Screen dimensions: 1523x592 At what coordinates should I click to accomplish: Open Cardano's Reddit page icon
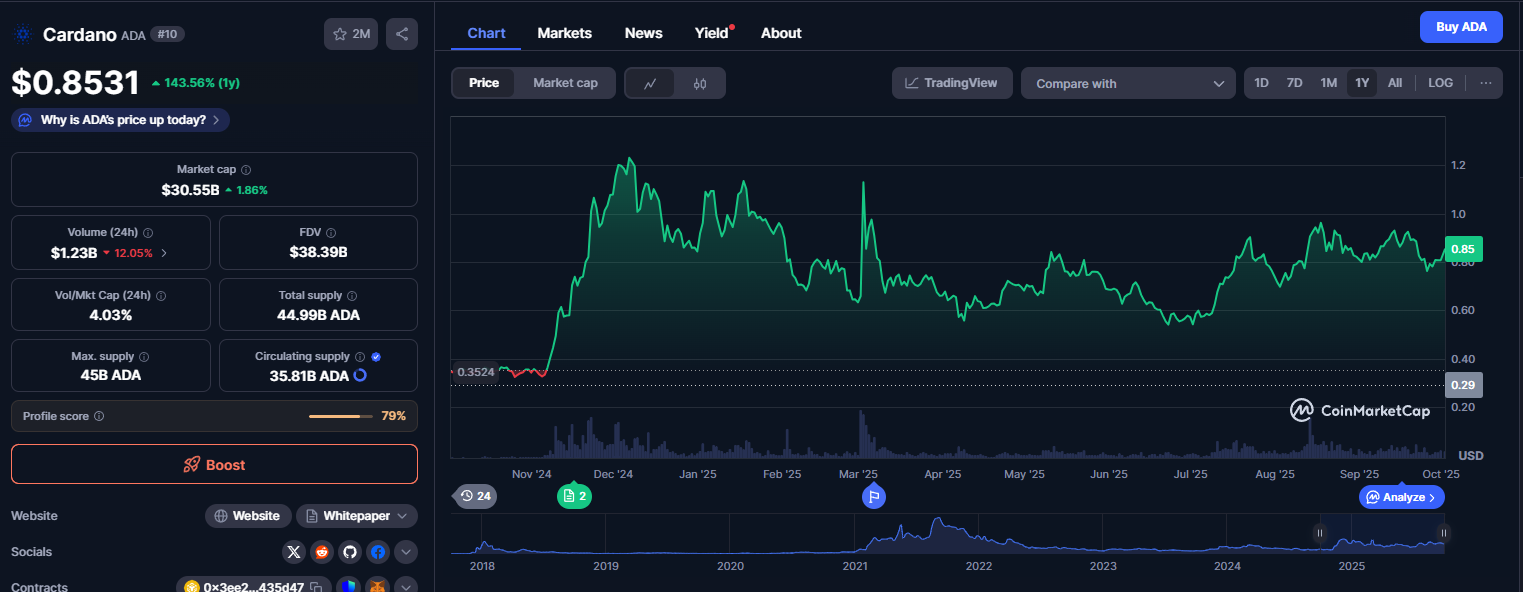[321, 552]
